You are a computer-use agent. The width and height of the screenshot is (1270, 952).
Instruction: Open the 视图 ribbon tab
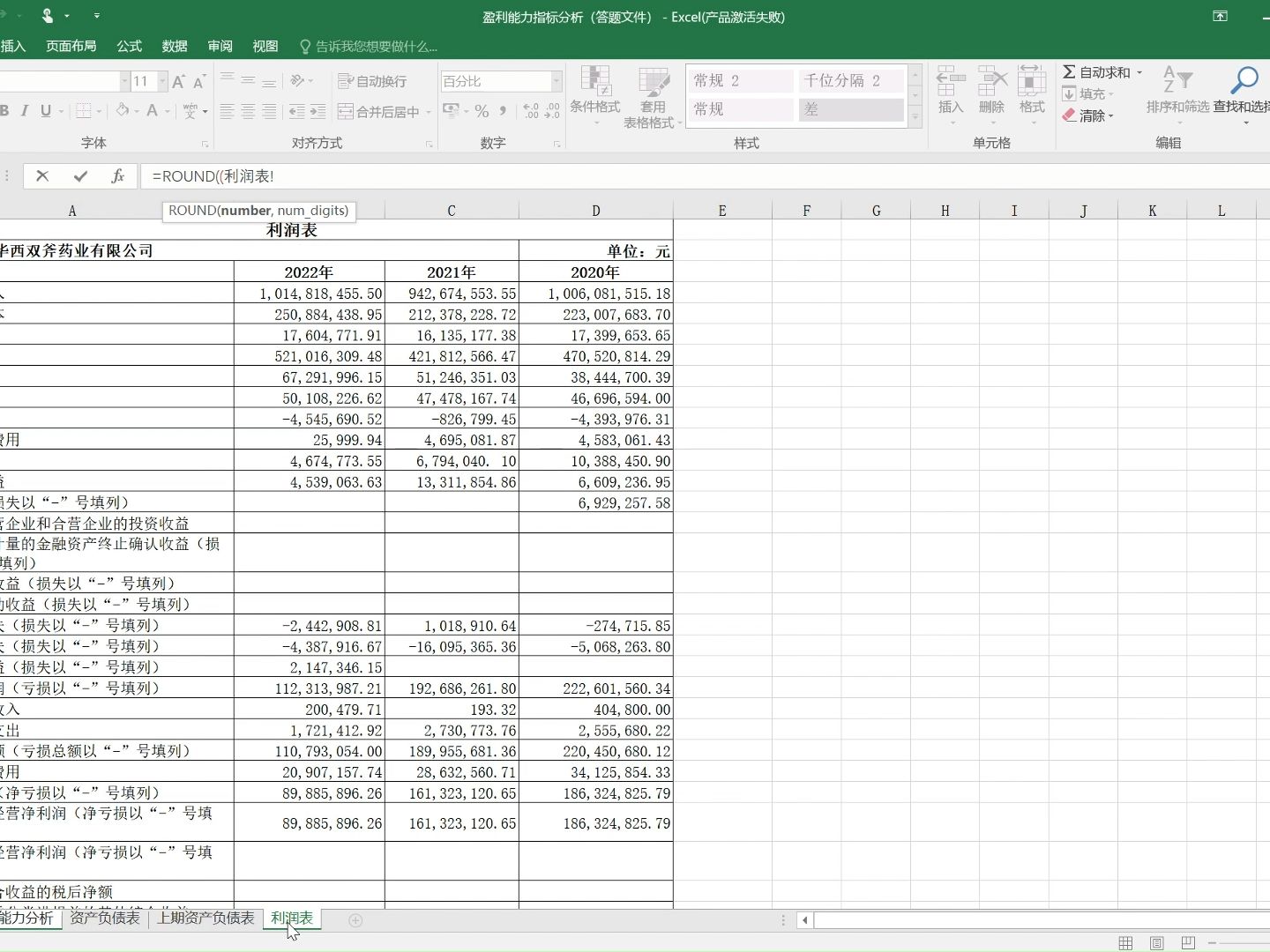click(x=265, y=46)
